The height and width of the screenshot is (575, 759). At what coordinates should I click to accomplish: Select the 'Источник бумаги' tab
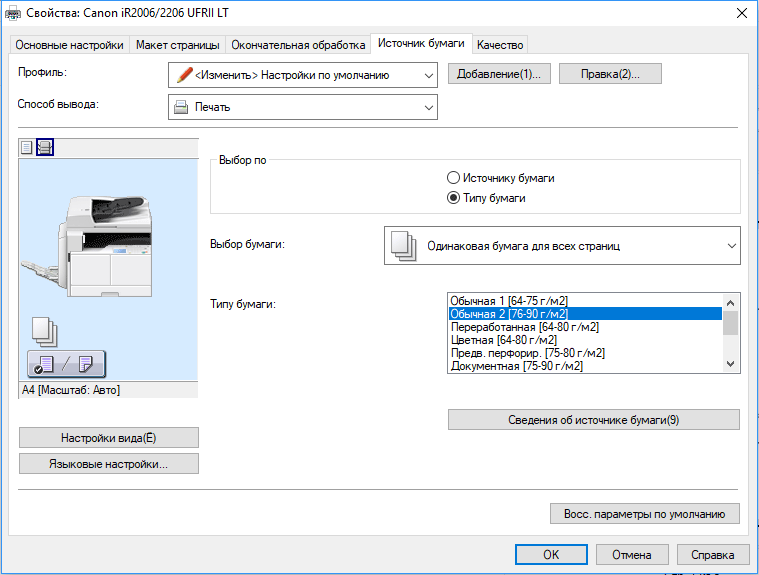[421, 43]
